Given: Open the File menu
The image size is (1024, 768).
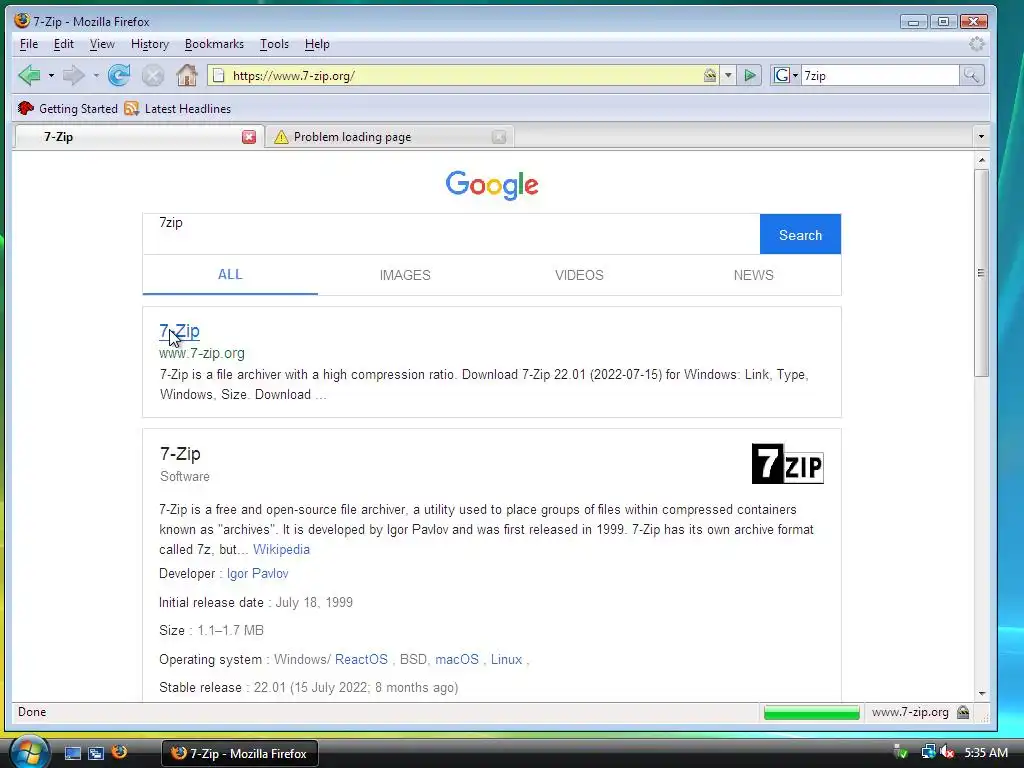Looking at the screenshot, I should click(29, 44).
